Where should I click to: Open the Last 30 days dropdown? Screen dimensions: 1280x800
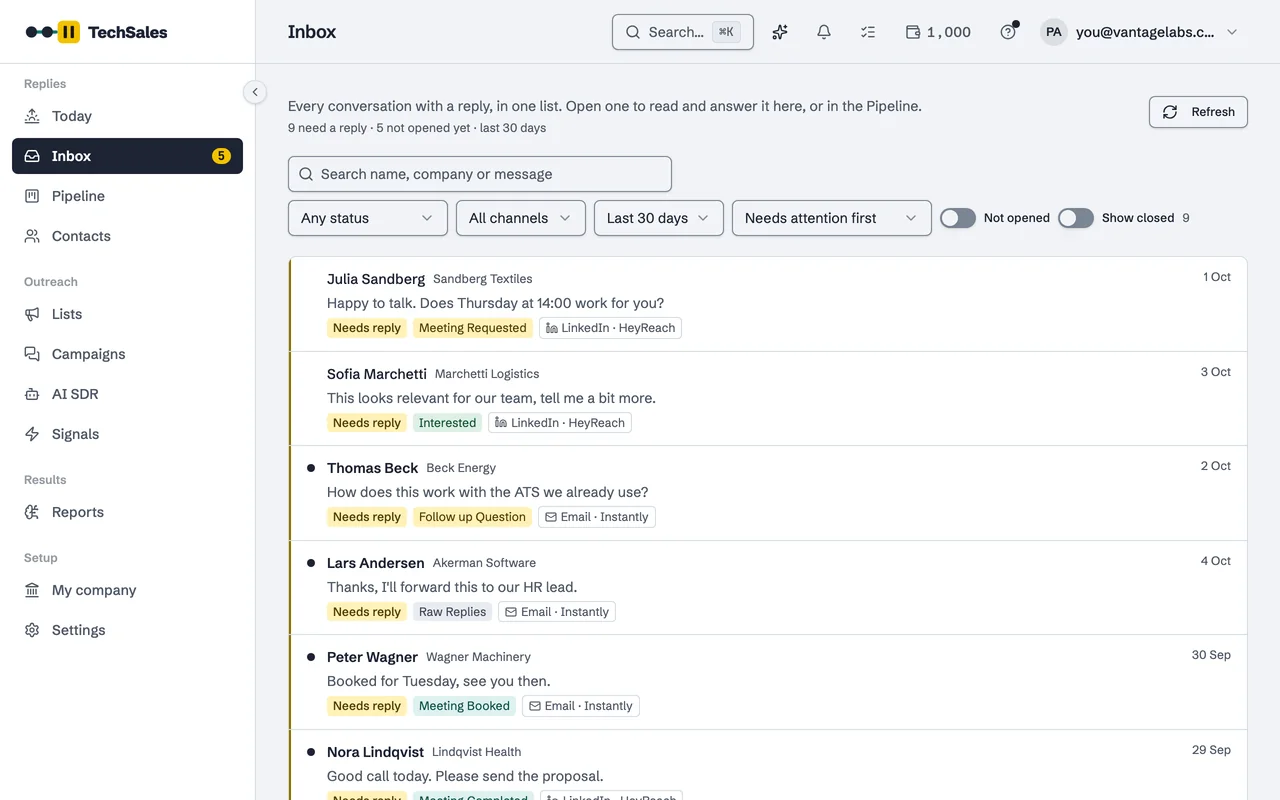659,218
